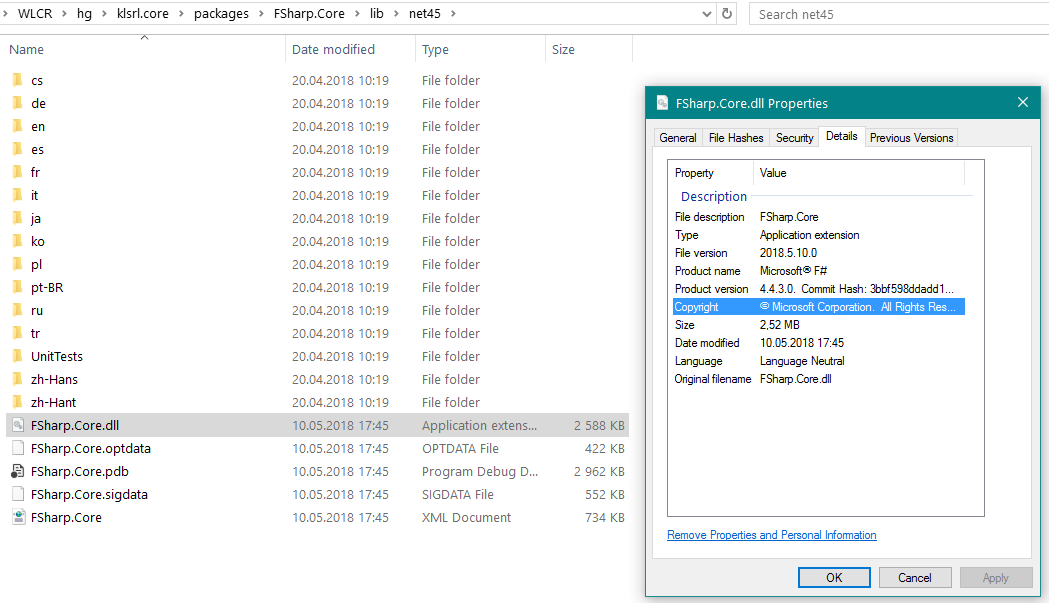
Task: Click the UnitTests folder icon
Action: tap(18, 356)
